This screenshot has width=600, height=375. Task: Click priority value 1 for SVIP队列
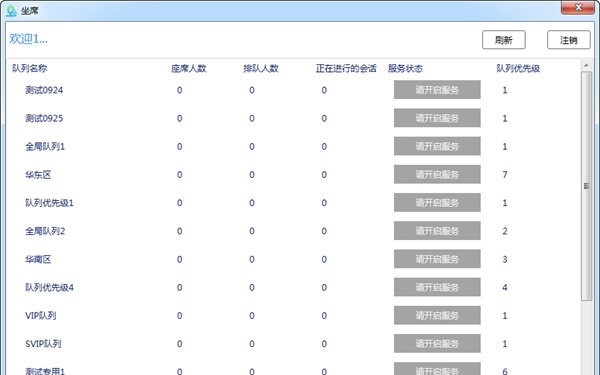505,344
